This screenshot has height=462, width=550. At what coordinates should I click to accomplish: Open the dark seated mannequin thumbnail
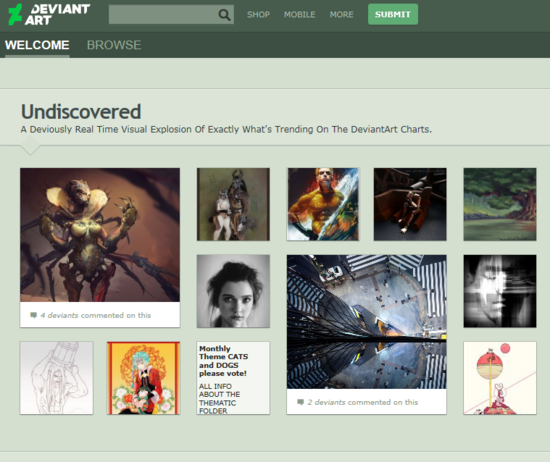(410, 204)
